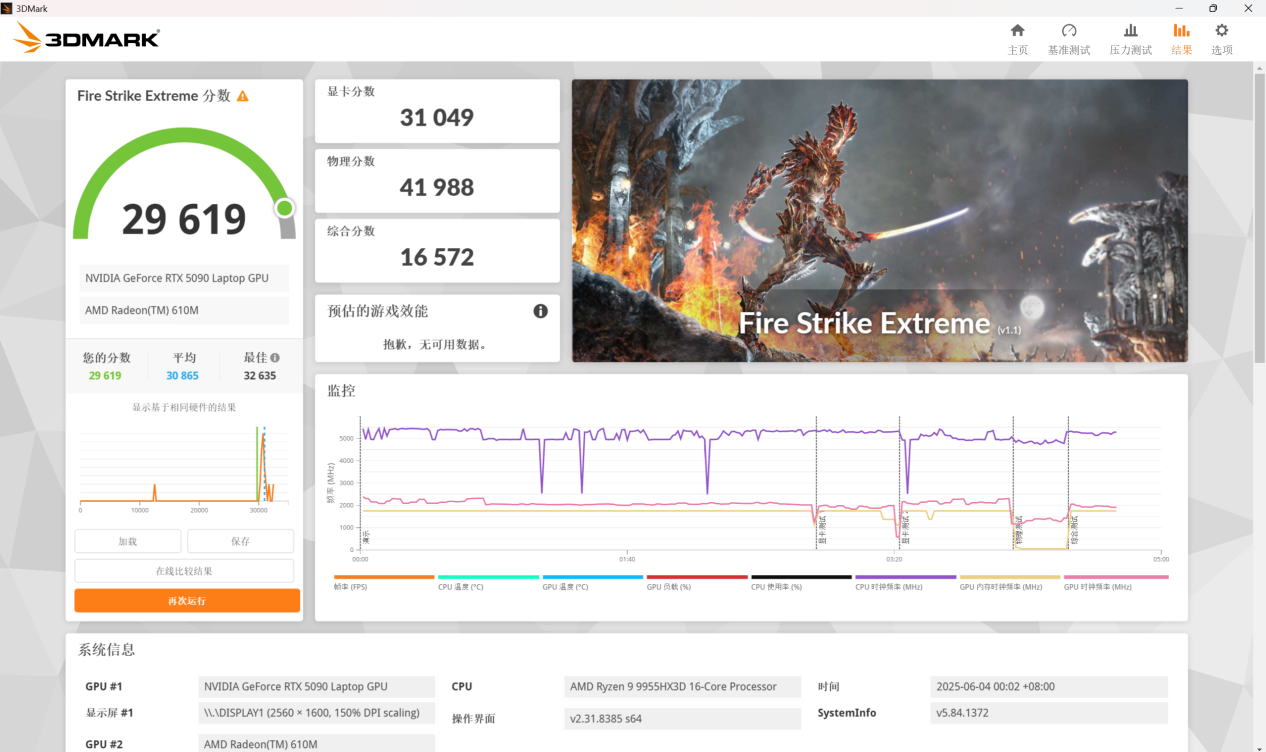Open 基准测试 benchmark tests icon
Viewport: 1266px width, 752px height.
1068,39
